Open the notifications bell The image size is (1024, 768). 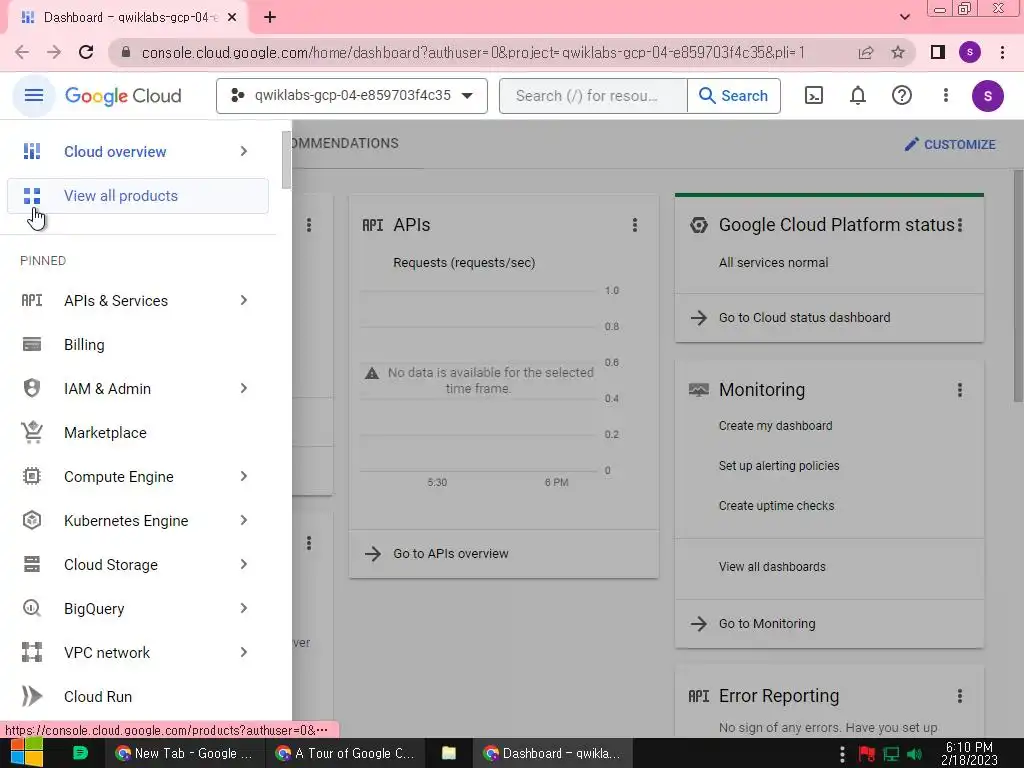coord(857,96)
